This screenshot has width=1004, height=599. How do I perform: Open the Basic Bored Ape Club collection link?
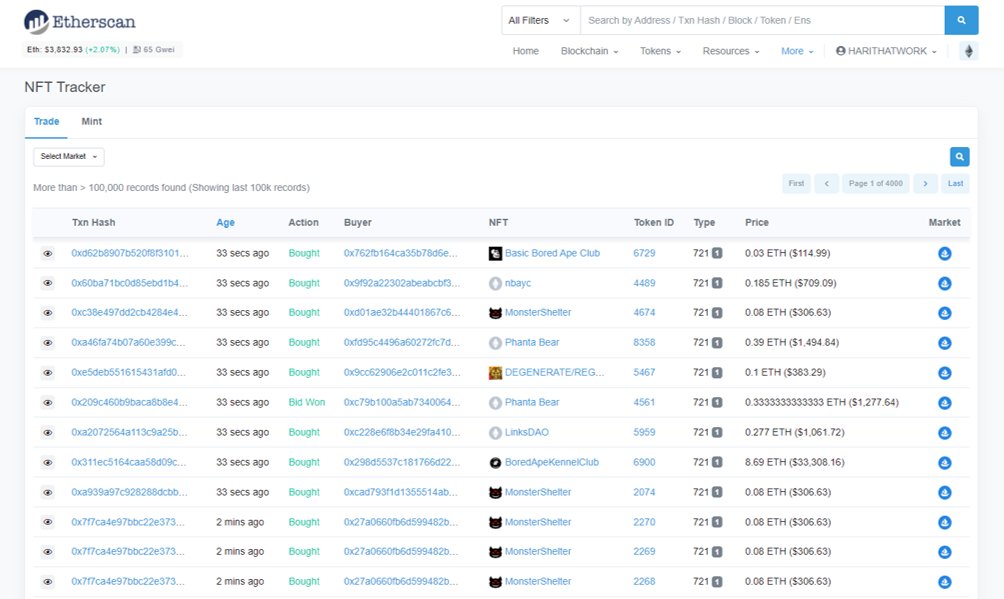click(552, 253)
